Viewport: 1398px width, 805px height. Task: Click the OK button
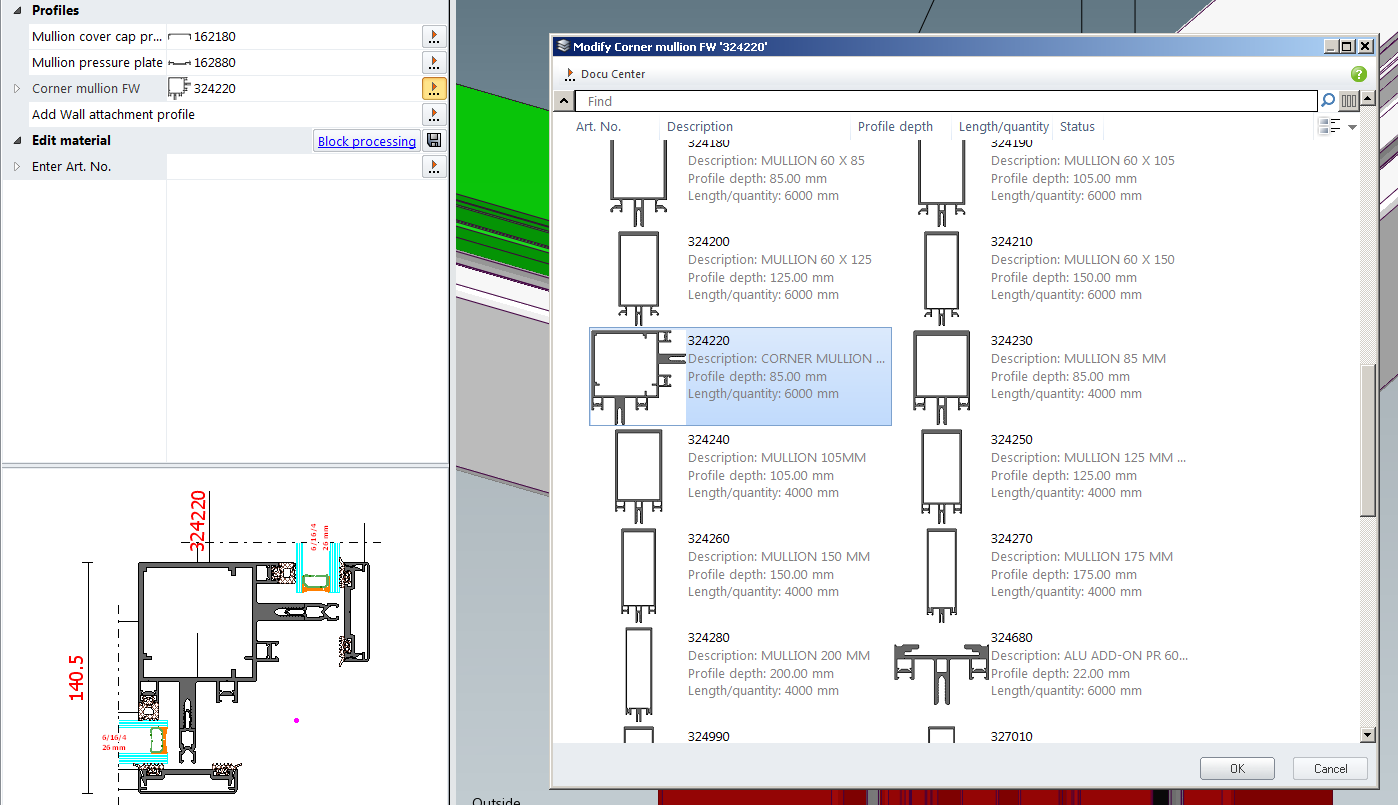pos(1237,769)
